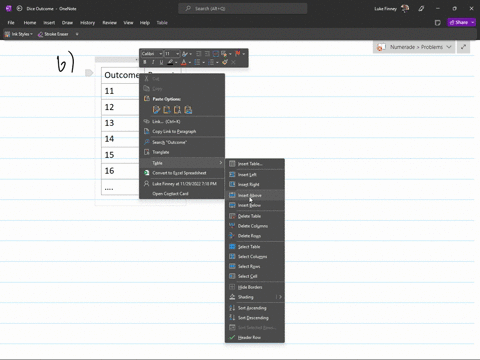Screen dimensions: 480x360
Task: Click Select Rows in the submenu
Action: pos(255,266)
